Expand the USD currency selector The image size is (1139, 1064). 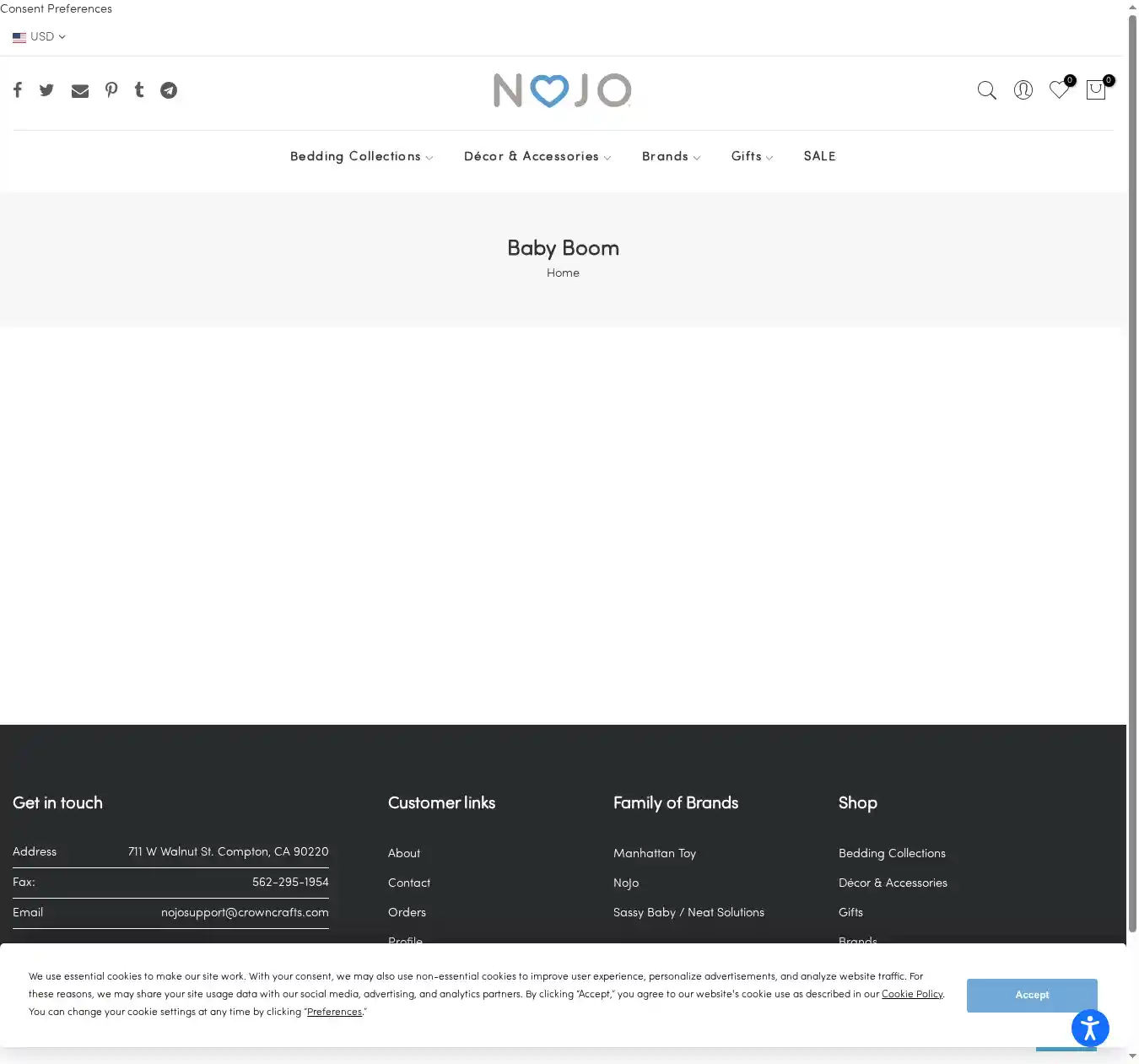[39, 37]
